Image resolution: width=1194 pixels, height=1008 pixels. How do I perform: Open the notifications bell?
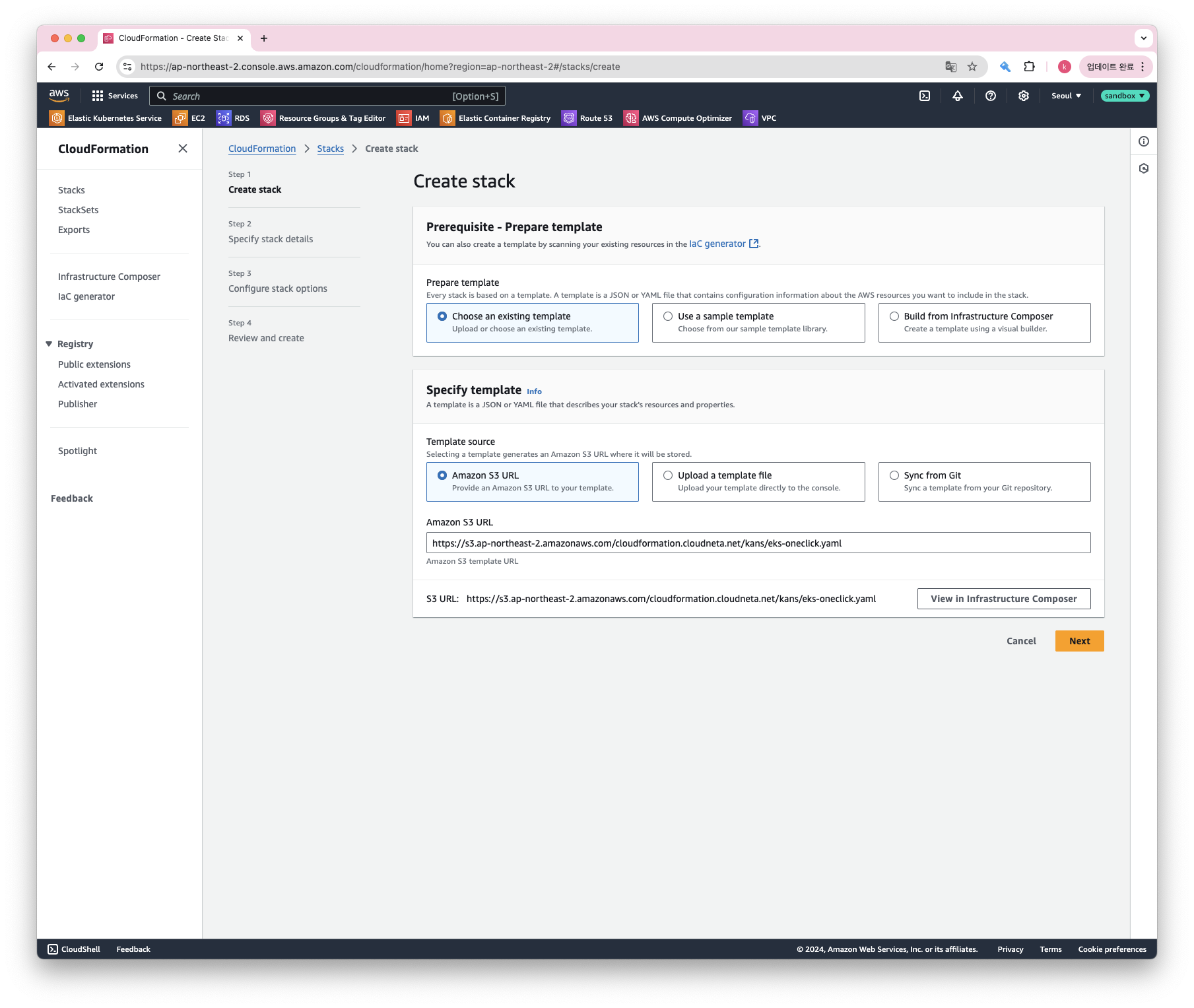[958, 96]
